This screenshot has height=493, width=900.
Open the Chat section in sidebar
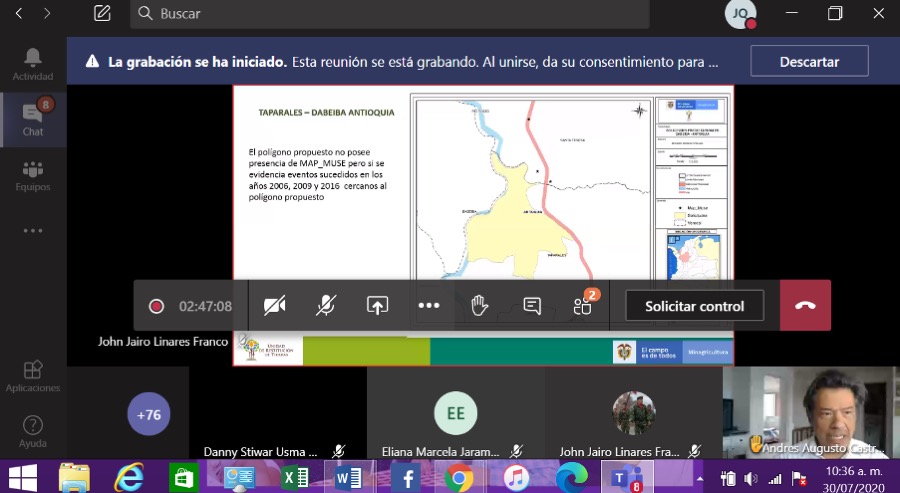pyautogui.click(x=33, y=118)
